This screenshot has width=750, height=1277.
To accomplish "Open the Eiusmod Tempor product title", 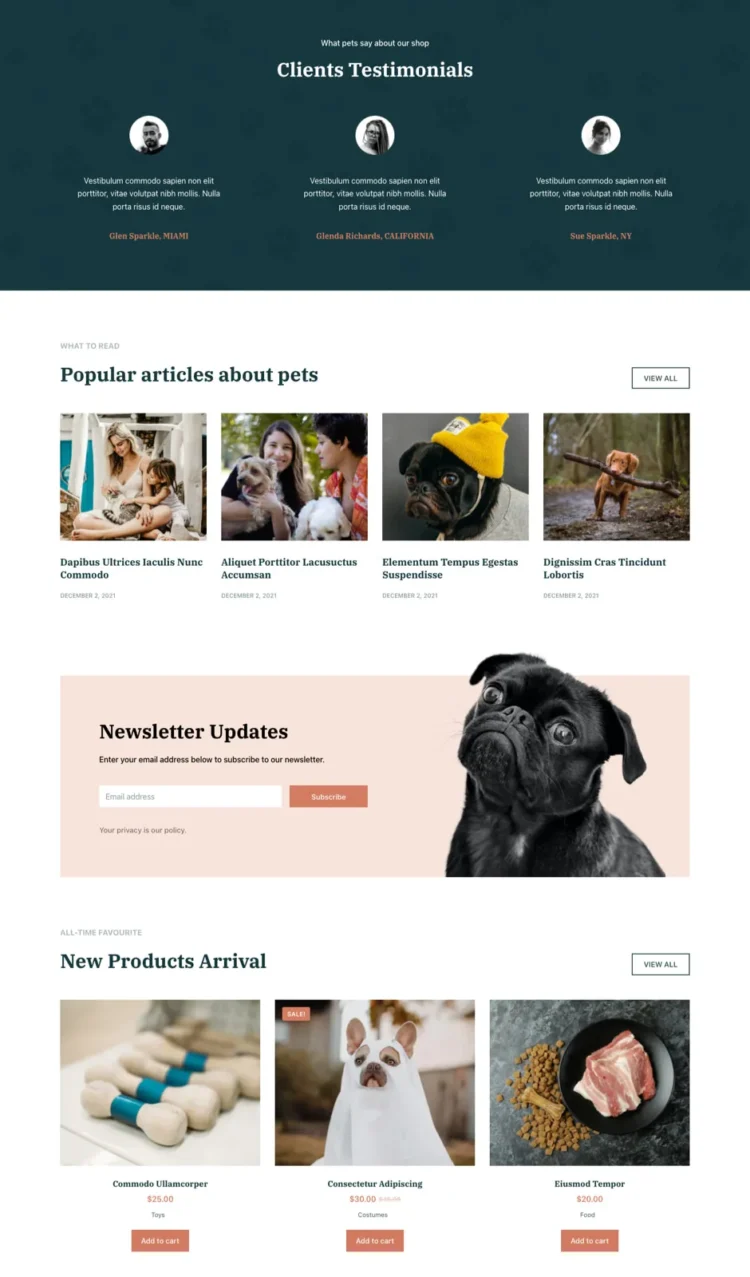I will [x=589, y=1184].
